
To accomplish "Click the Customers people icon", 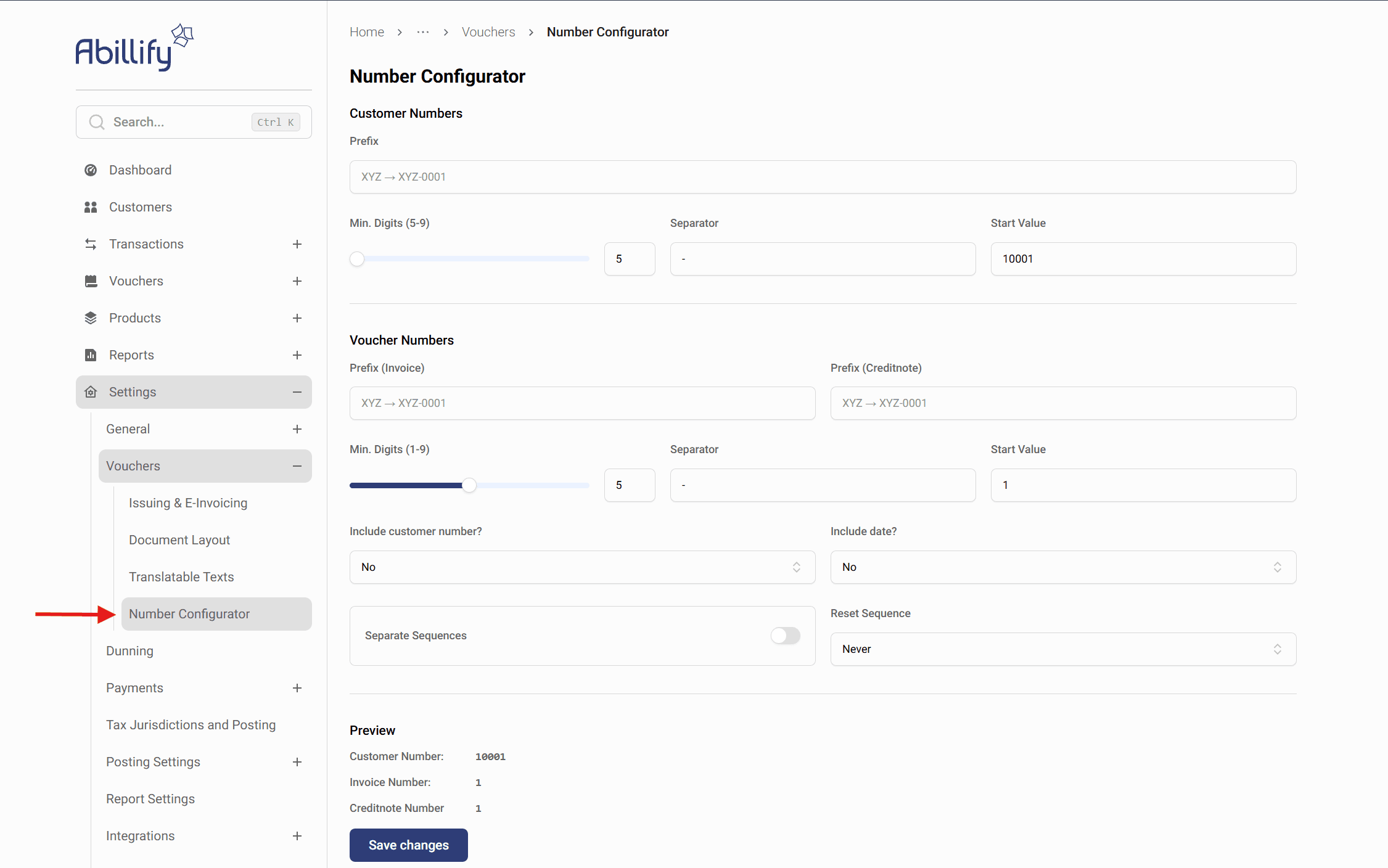I will click(x=91, y=207).
